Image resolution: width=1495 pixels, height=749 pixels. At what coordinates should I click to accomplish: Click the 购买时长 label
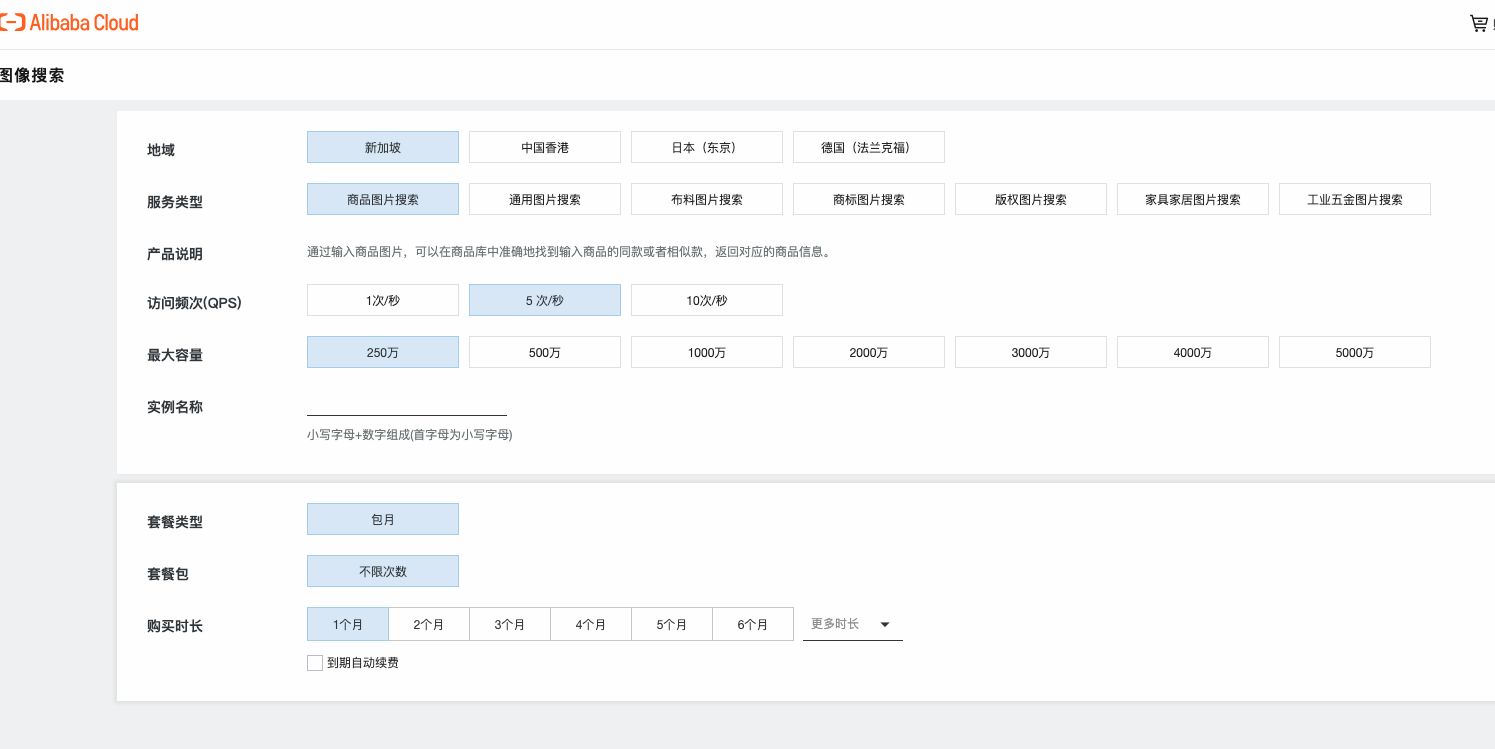coord(175,626)
